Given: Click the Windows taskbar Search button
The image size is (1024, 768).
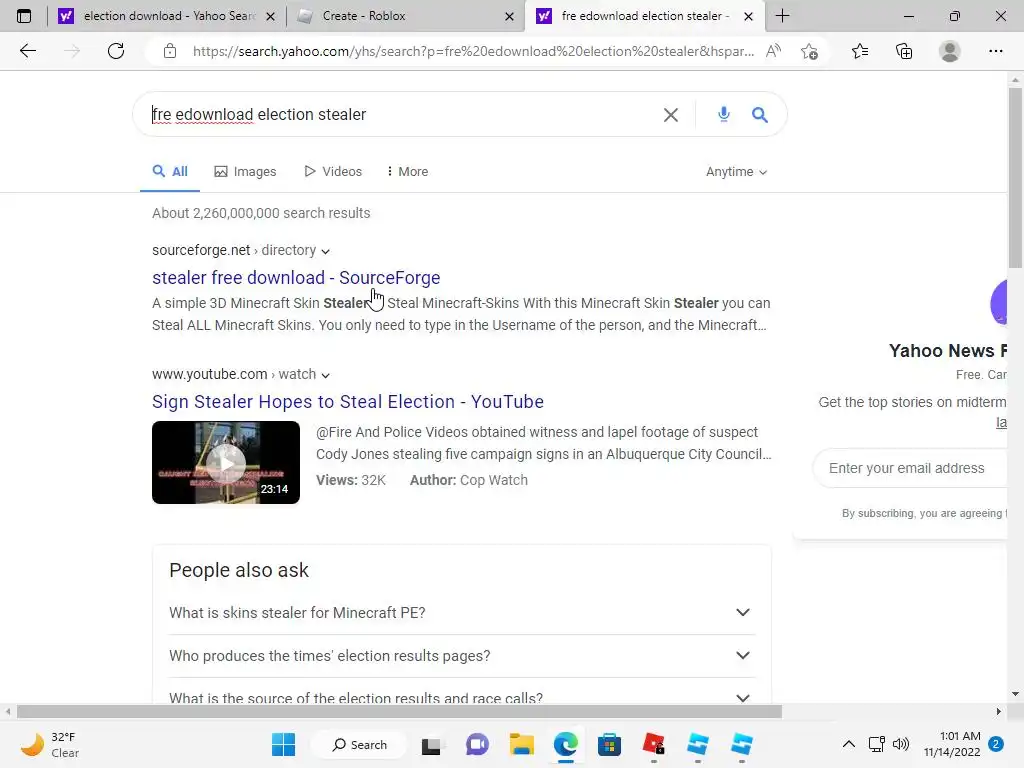Looking at the screenshot, I should 359,744.
